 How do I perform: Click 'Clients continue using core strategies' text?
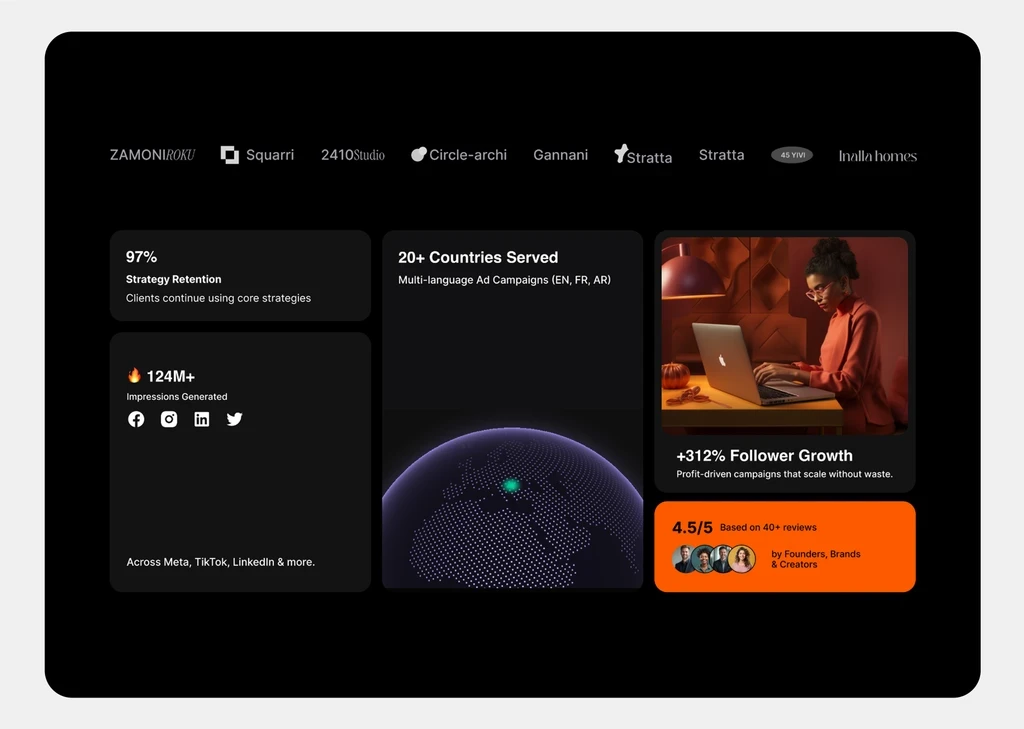coord(218,298)
